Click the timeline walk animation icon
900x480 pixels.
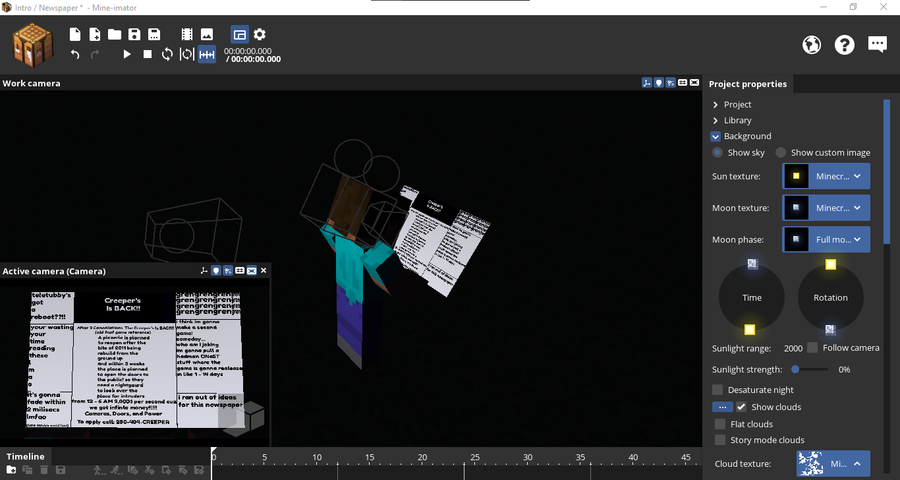(98, 470)
